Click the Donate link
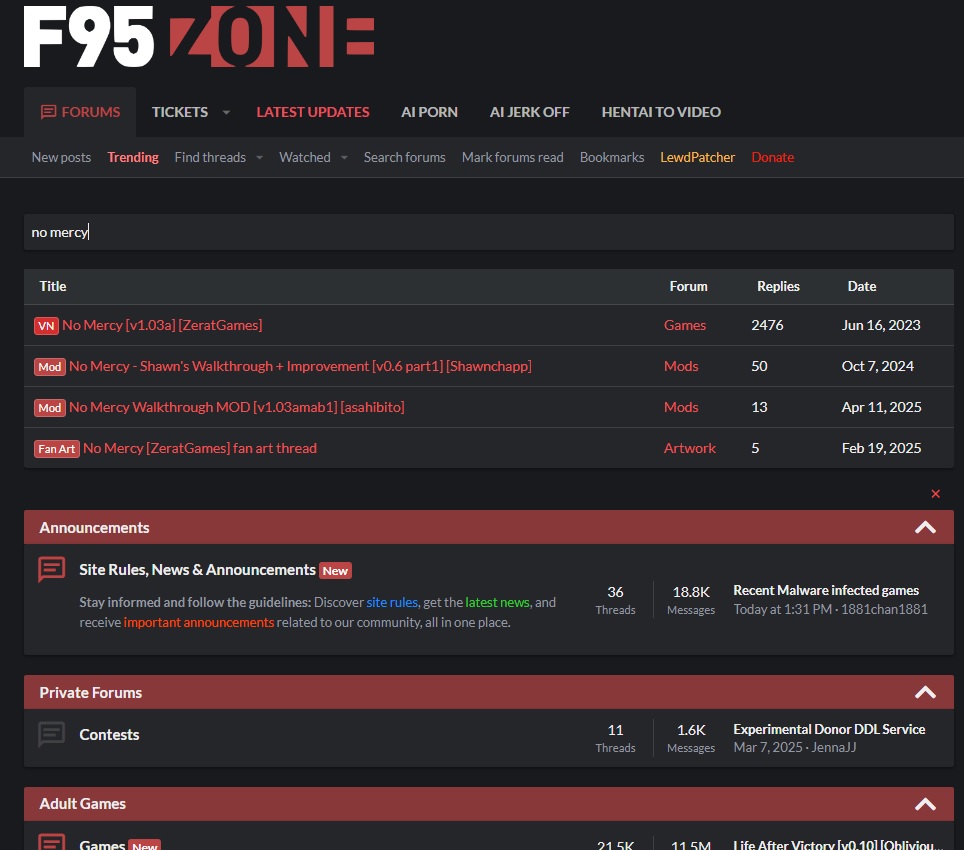Image resolution: width=964 pixels, height=850 pixels. click(773, 157)
